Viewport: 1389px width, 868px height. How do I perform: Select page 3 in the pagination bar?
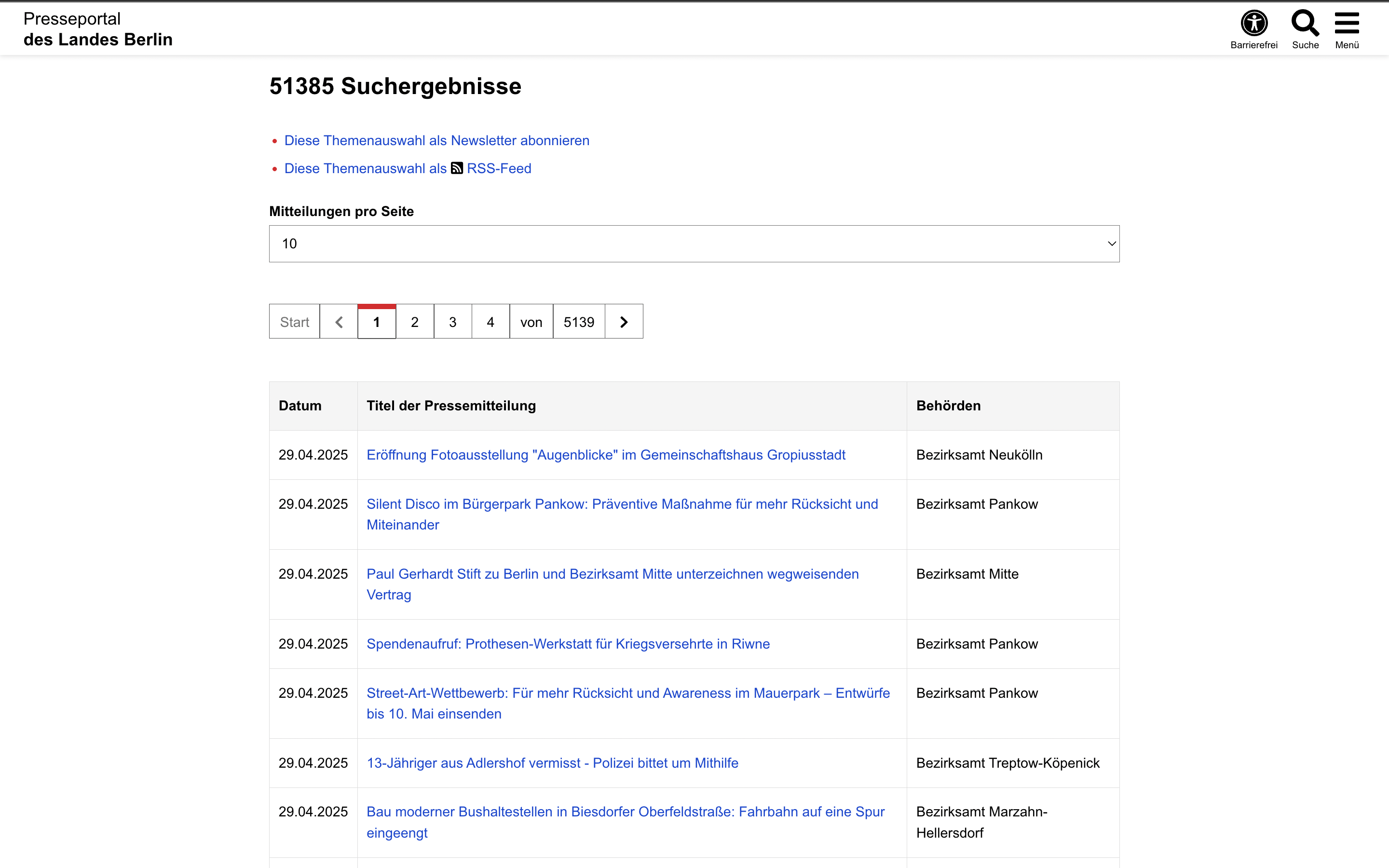click(x=452, y=322)
